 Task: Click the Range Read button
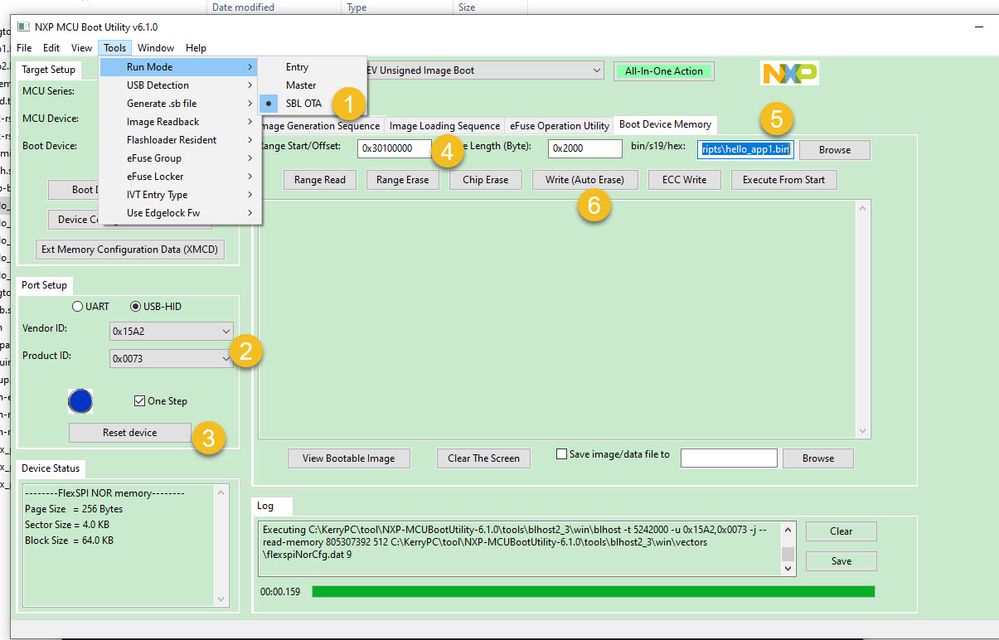click(x=320, y=180)
